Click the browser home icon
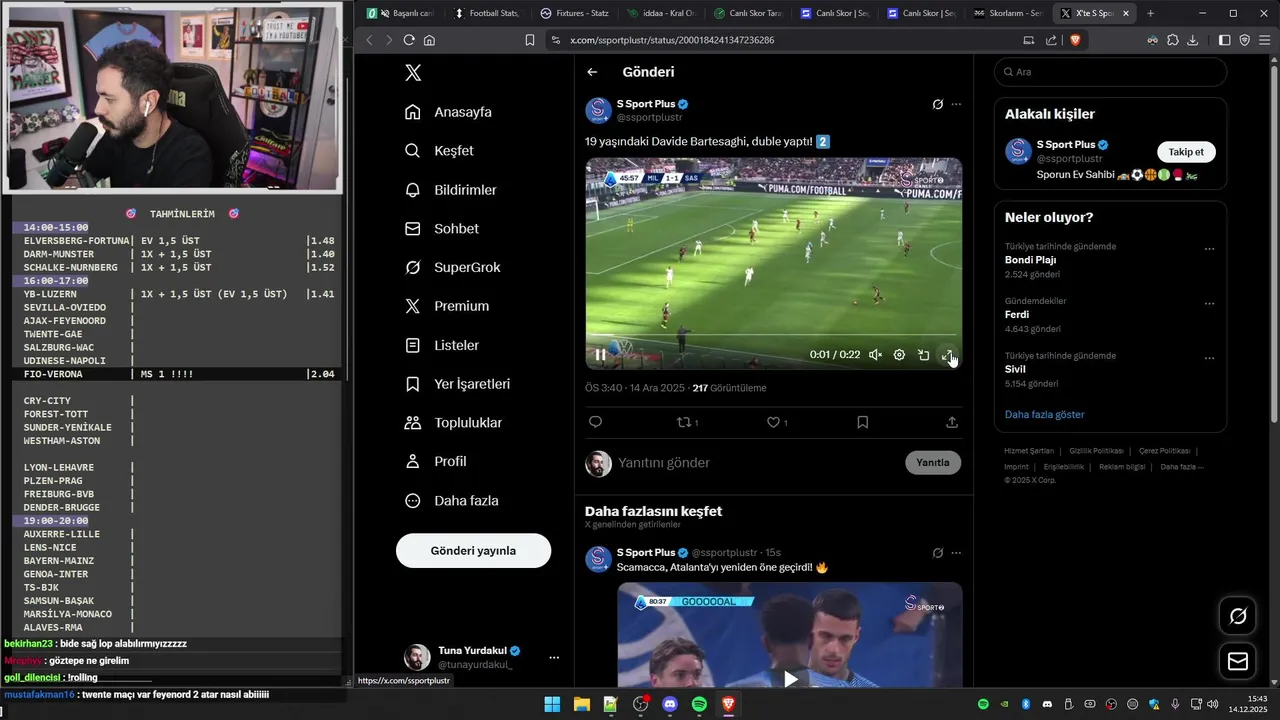This screenshot has height=720, width=1280. click(x=430, y=40)
